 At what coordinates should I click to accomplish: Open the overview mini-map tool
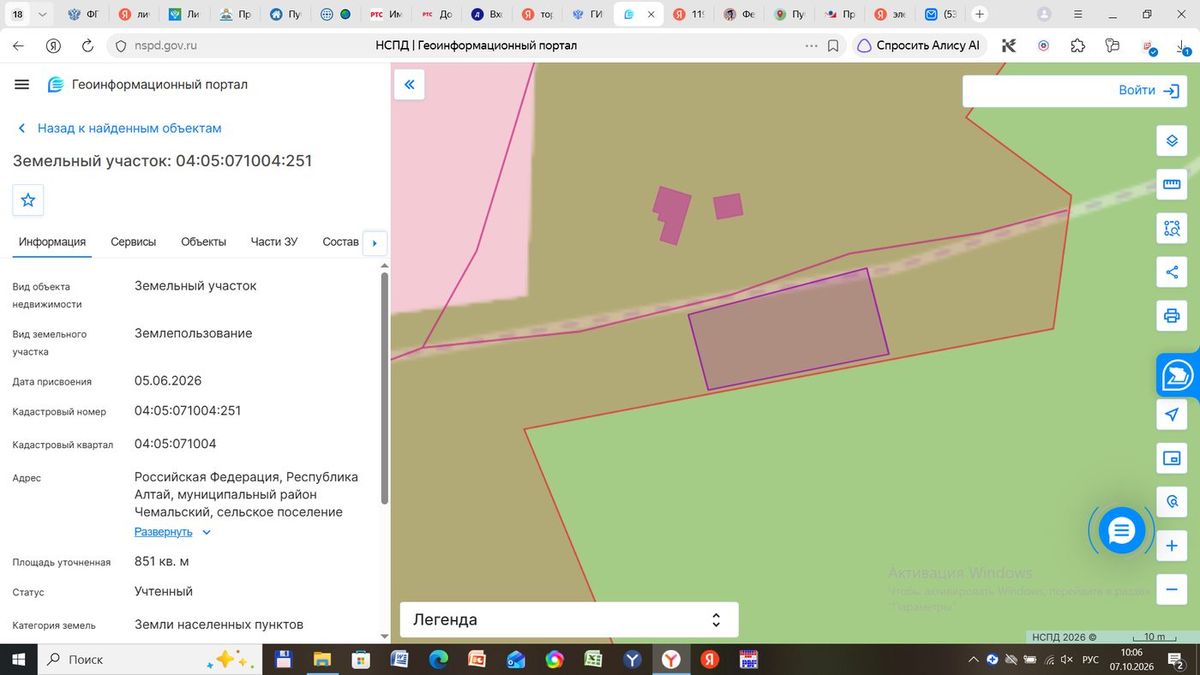point(1171,458)
